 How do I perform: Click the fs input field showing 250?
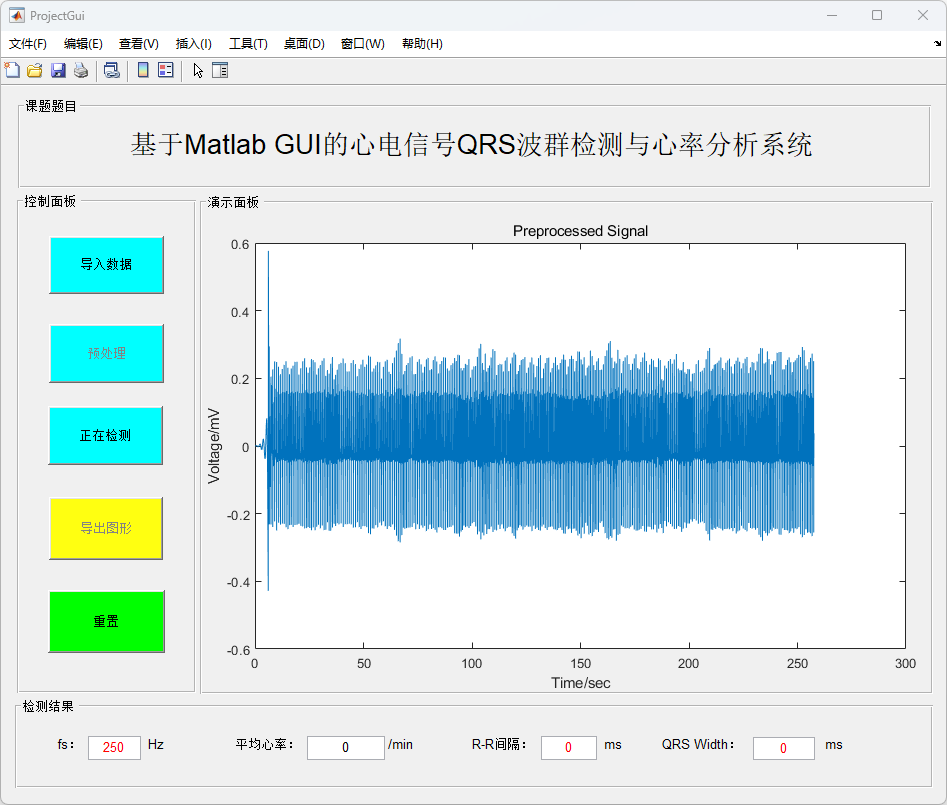114,748
